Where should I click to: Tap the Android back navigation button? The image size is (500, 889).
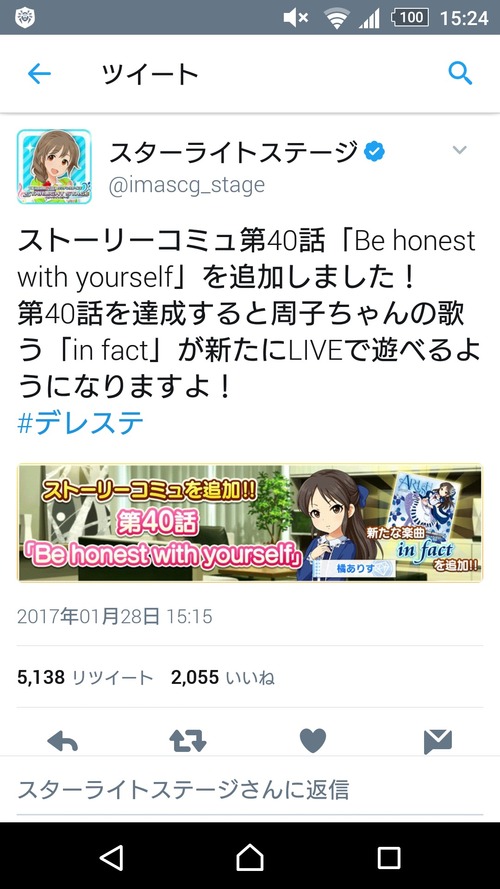point(112,857)
